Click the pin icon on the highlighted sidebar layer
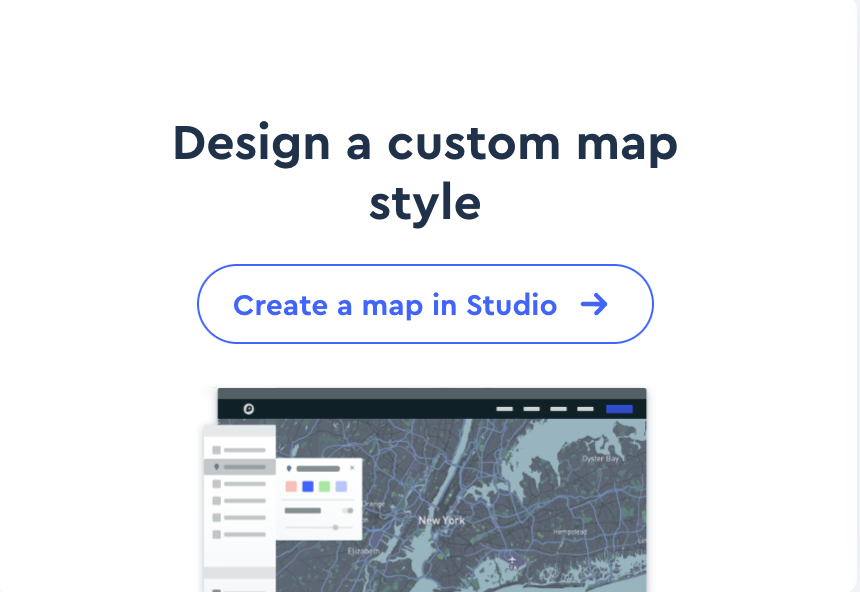 (216, 467)
